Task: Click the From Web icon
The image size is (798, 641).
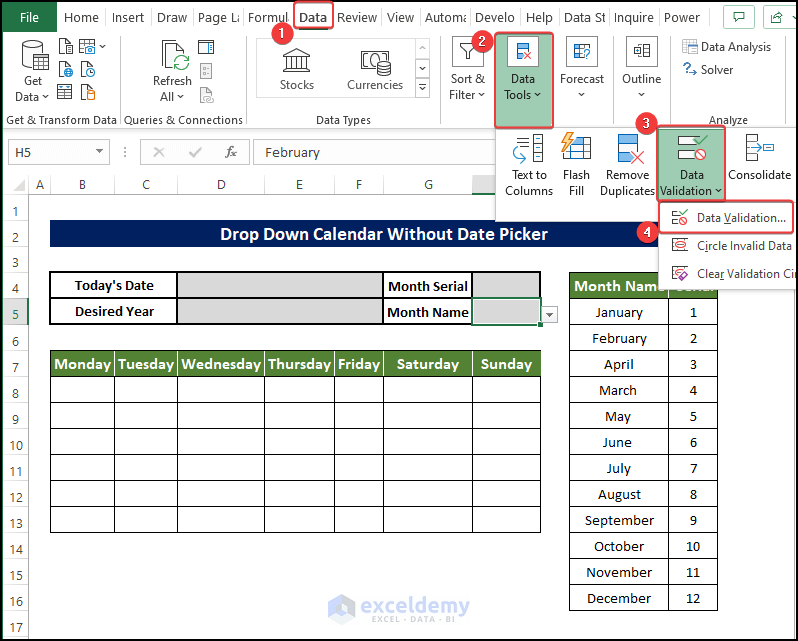Action: tap(66, 70)
